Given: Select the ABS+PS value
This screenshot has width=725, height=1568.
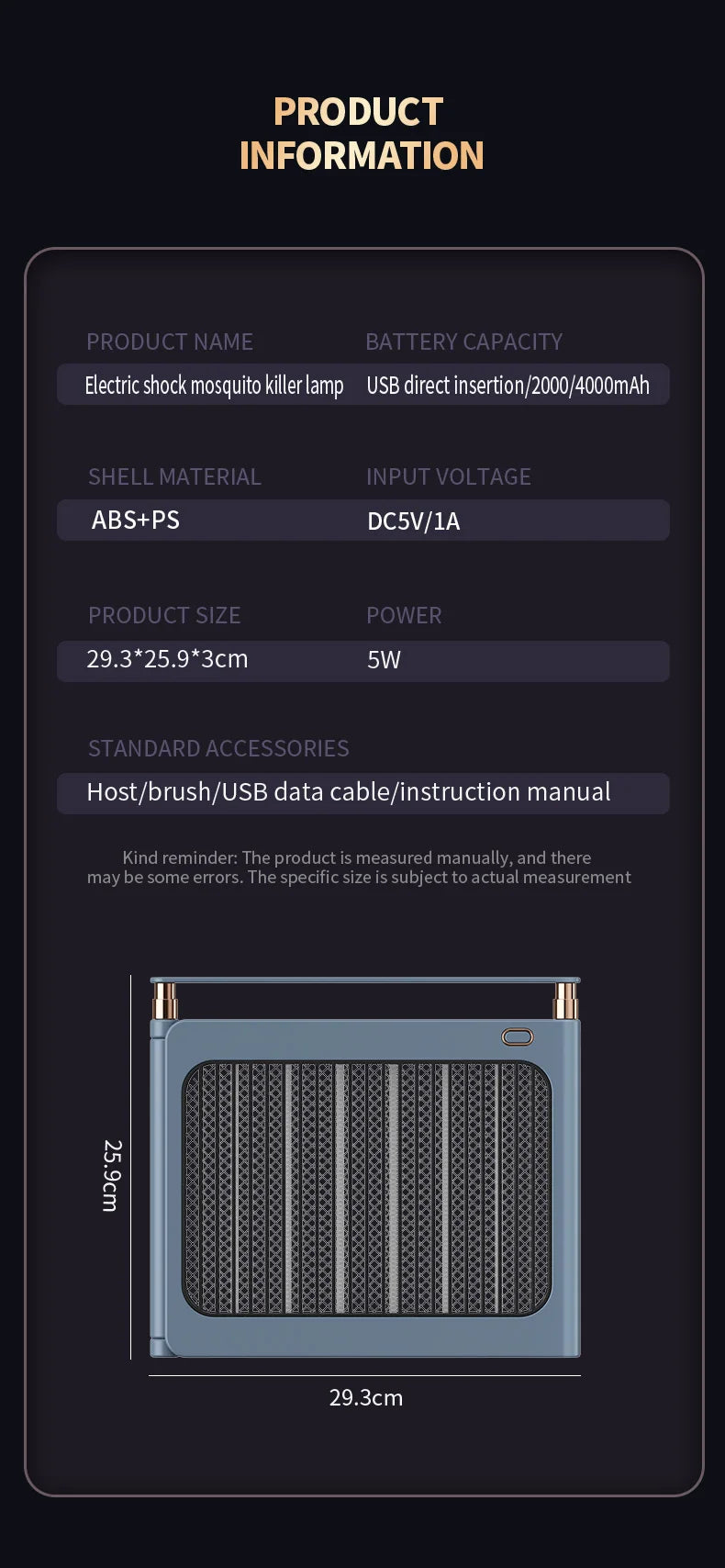Looking at the screenshot, I should point(136,521).
